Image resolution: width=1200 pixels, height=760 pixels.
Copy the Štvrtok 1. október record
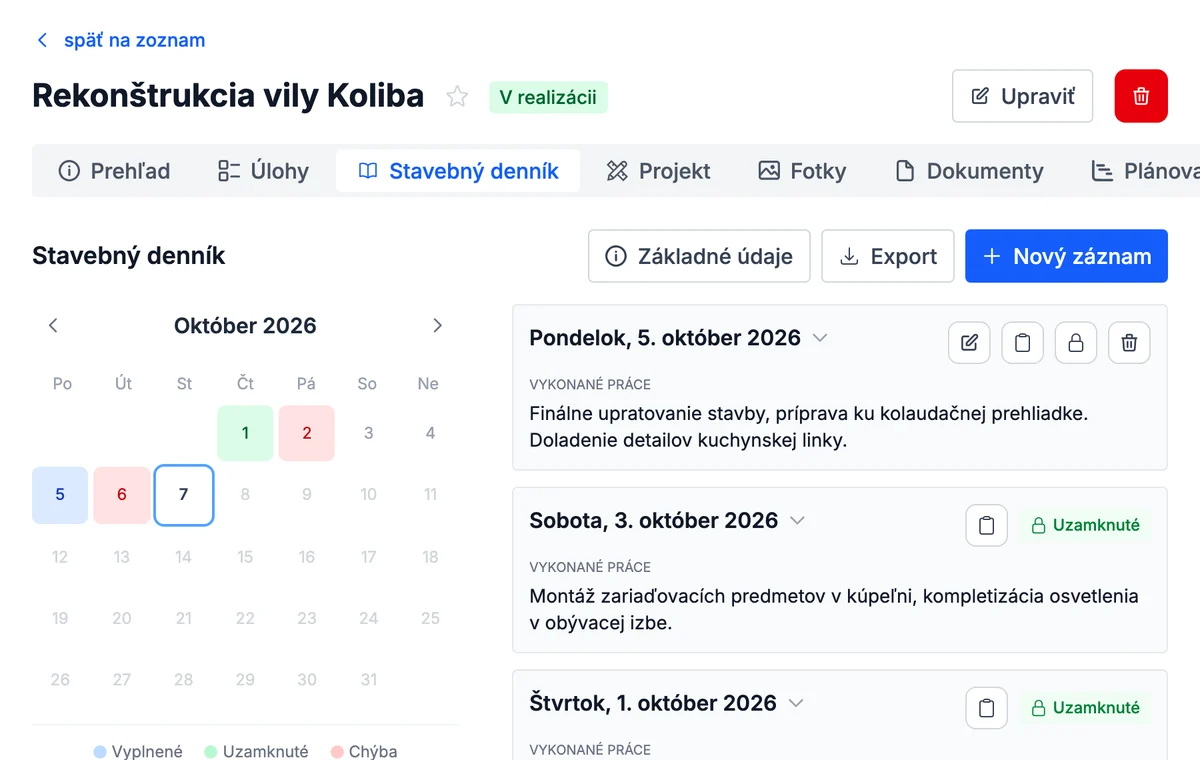pyautogui.click(x=987, y=709)
